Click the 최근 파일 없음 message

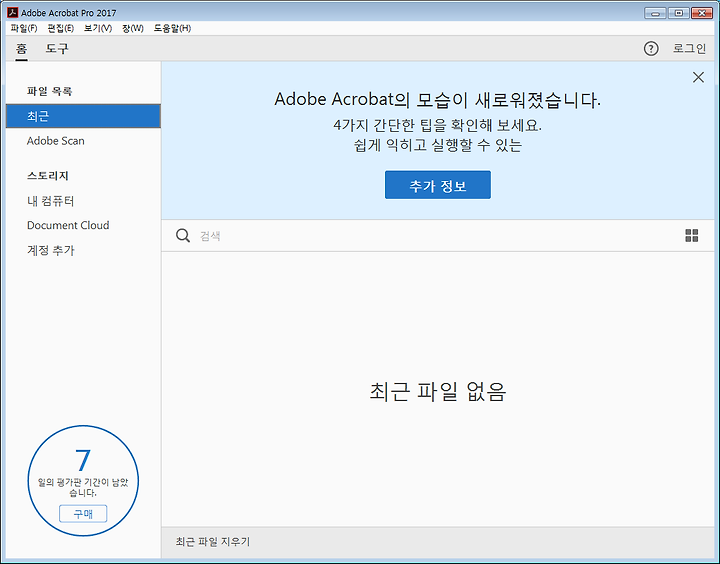(438, 392)
